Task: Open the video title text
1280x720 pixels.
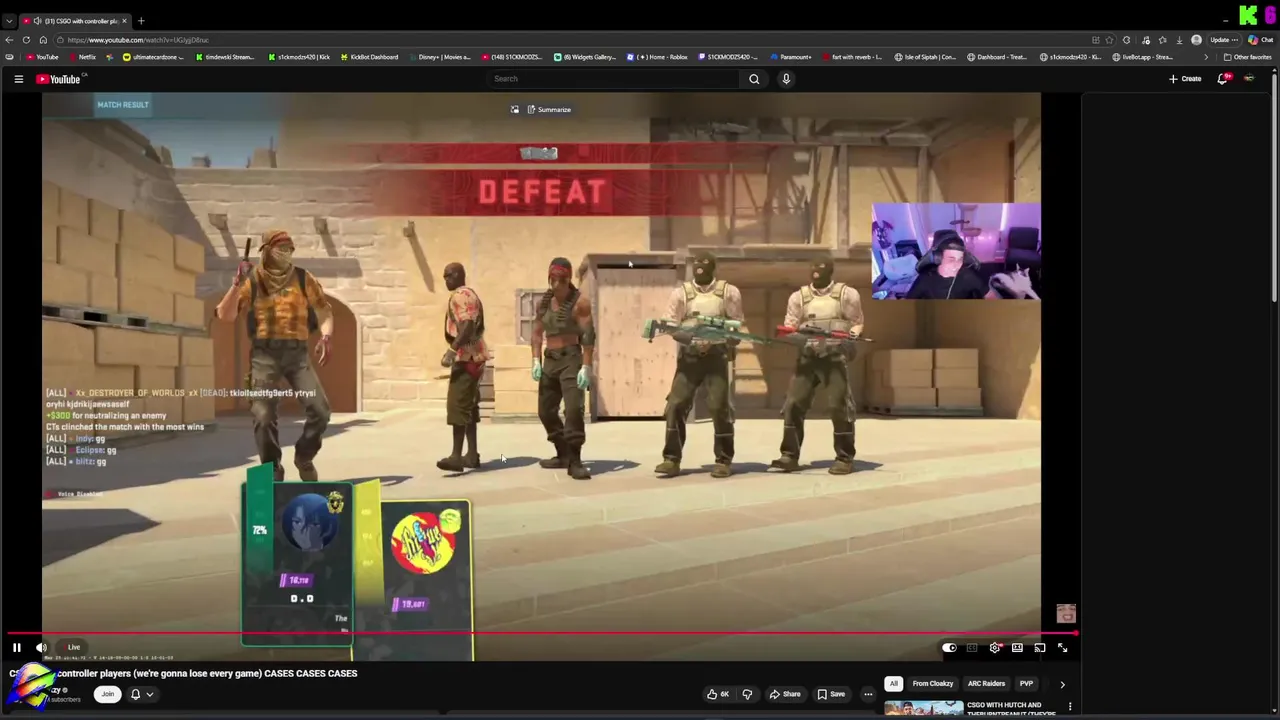Action: point(183,674)
